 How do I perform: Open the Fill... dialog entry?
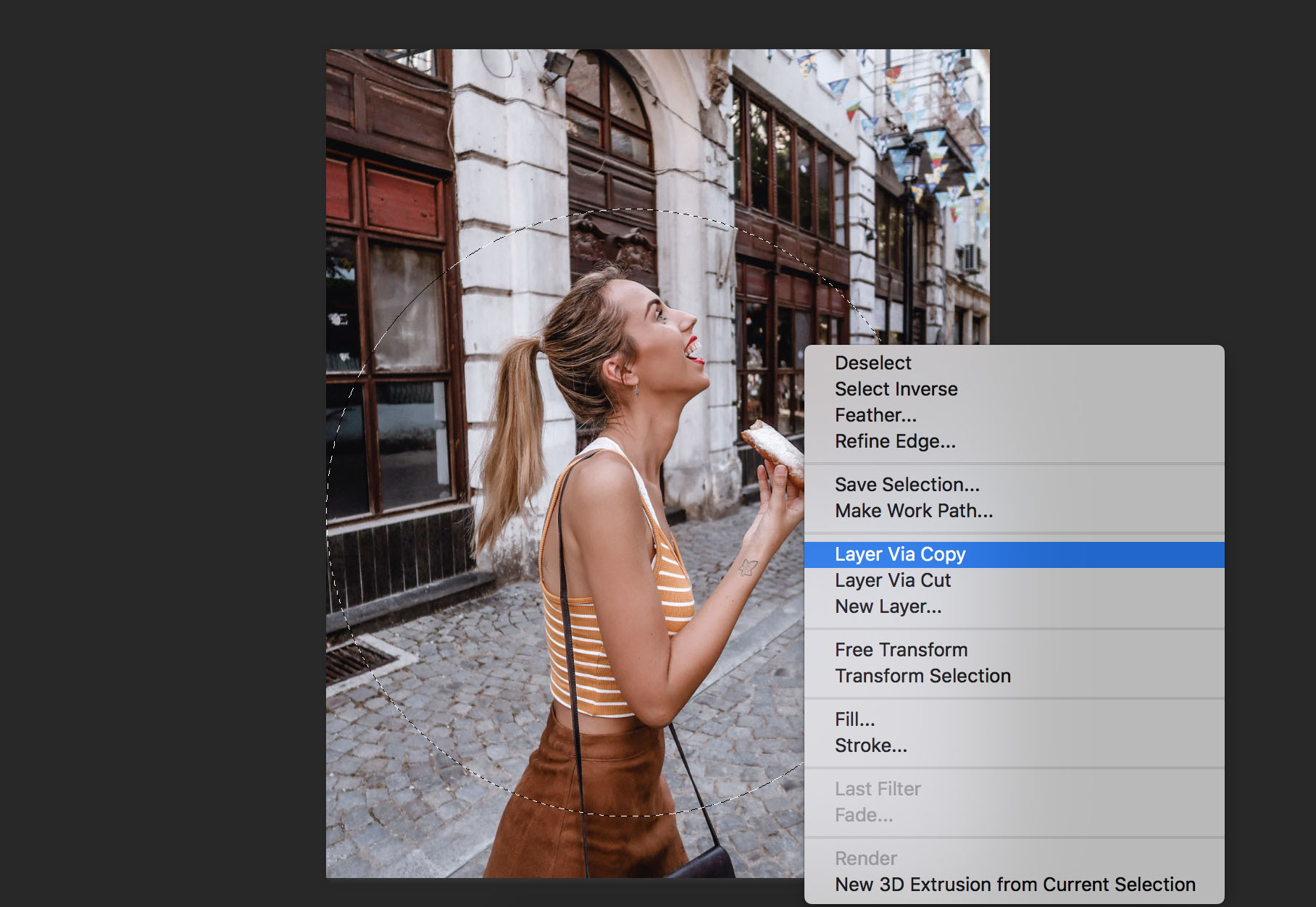[x=1014, y=719]
